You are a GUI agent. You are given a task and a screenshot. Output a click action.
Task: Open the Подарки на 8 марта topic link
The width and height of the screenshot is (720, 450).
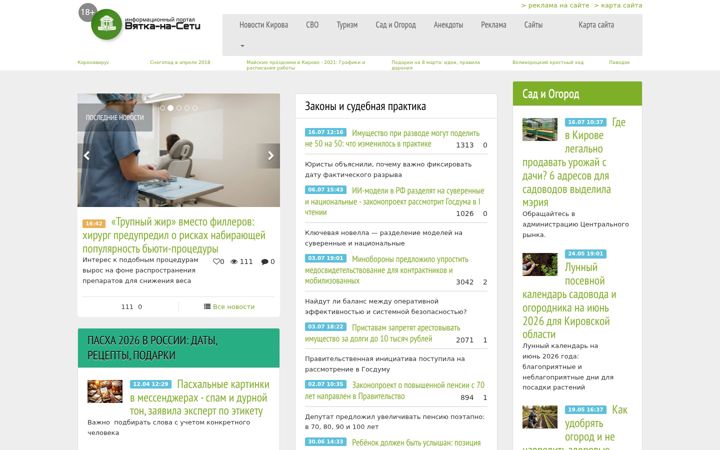pyautogui.click(x=436, y=65)
